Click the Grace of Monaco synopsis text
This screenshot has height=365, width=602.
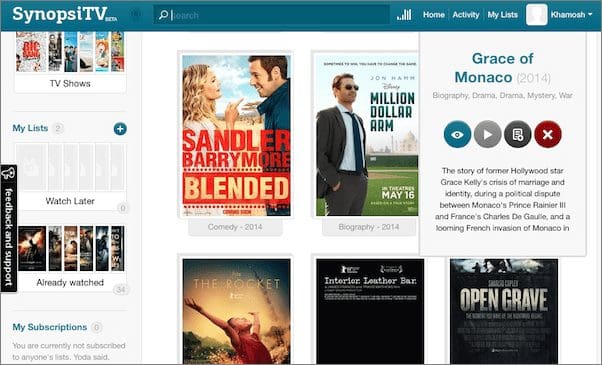(502, 199)
